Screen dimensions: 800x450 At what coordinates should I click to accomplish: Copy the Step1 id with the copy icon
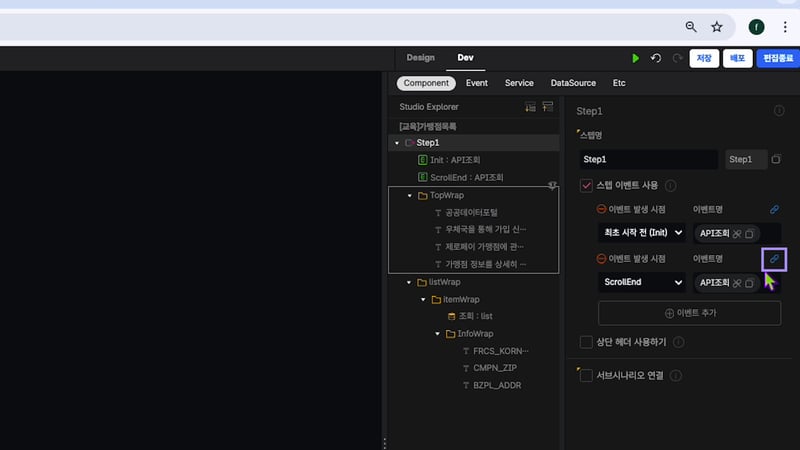tap(776, 159)
